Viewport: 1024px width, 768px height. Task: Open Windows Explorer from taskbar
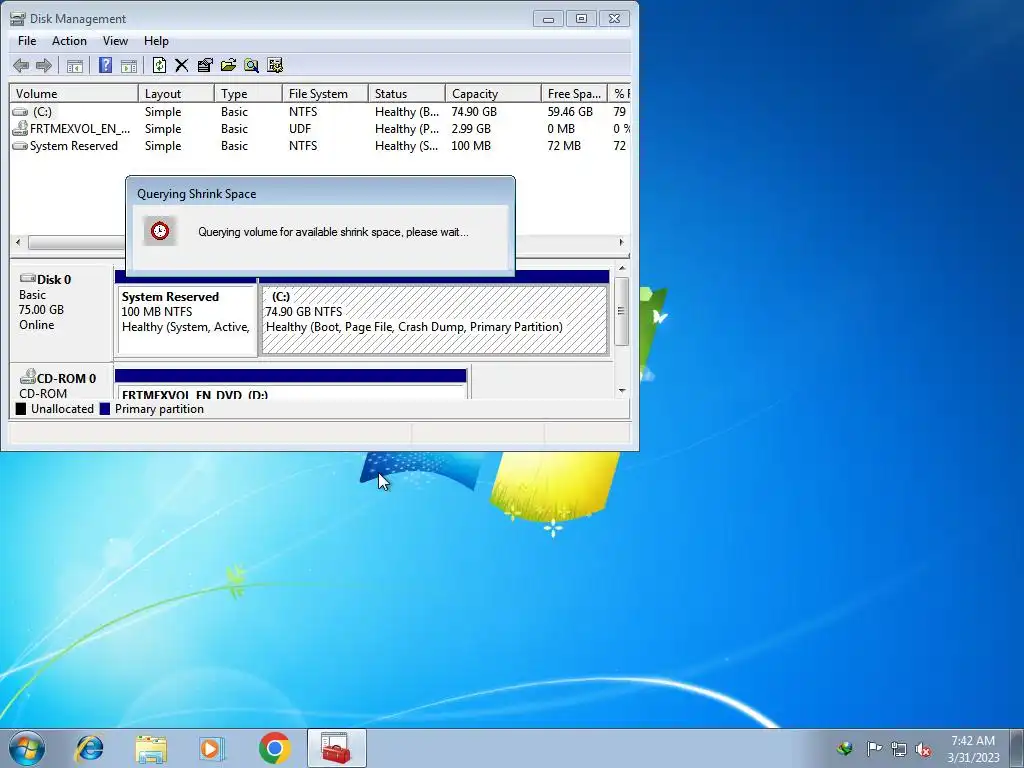pos(151,748)
